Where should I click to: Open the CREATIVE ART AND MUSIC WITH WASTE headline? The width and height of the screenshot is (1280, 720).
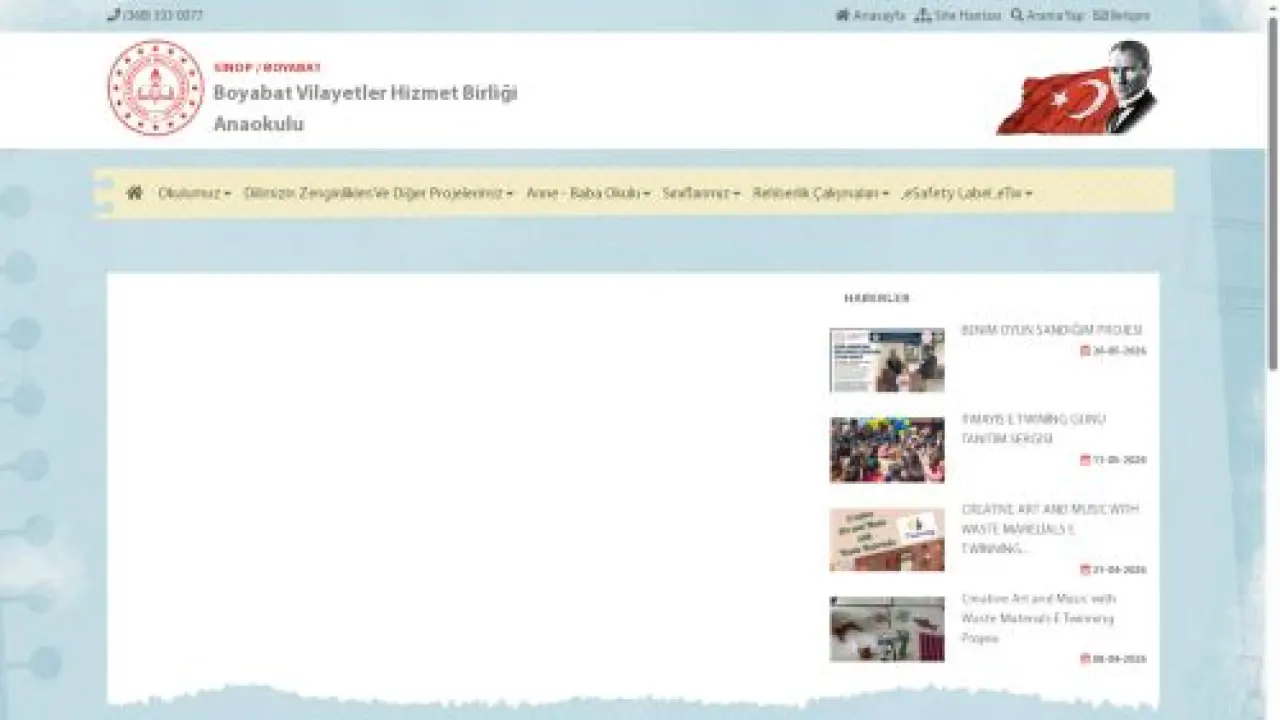click(x=1050, y=529)
